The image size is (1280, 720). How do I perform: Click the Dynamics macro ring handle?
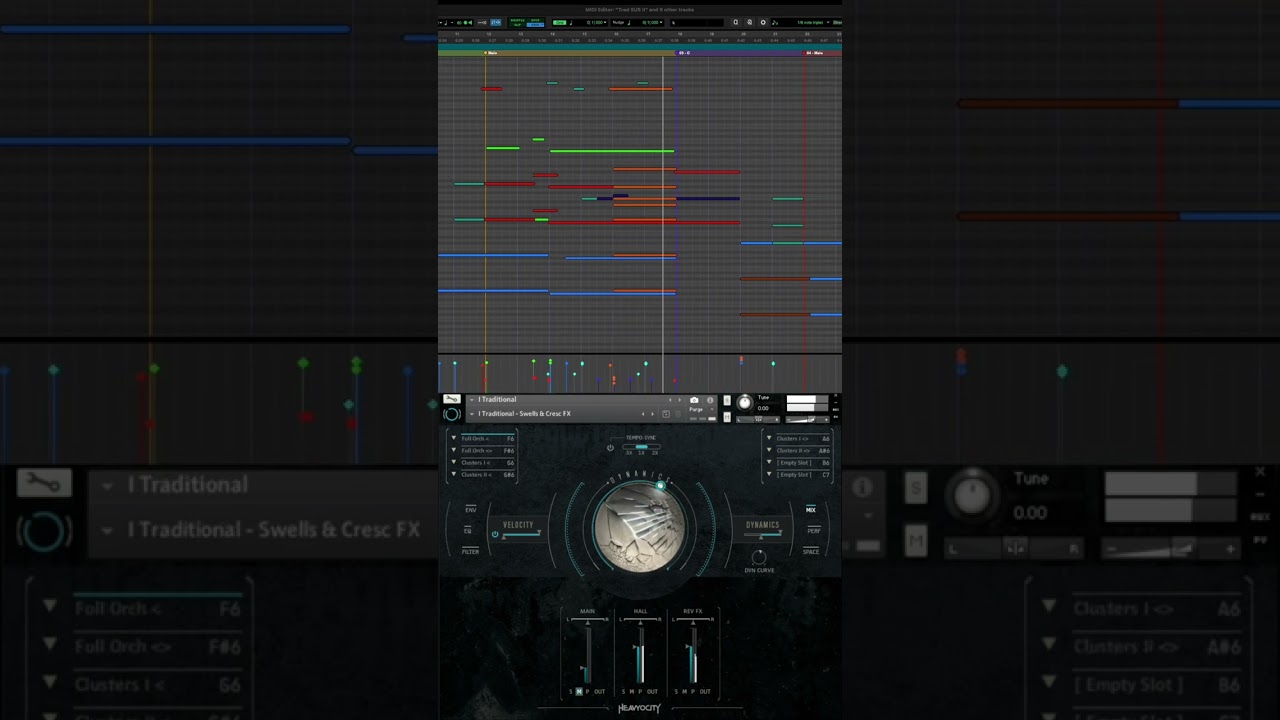[660, 486]
